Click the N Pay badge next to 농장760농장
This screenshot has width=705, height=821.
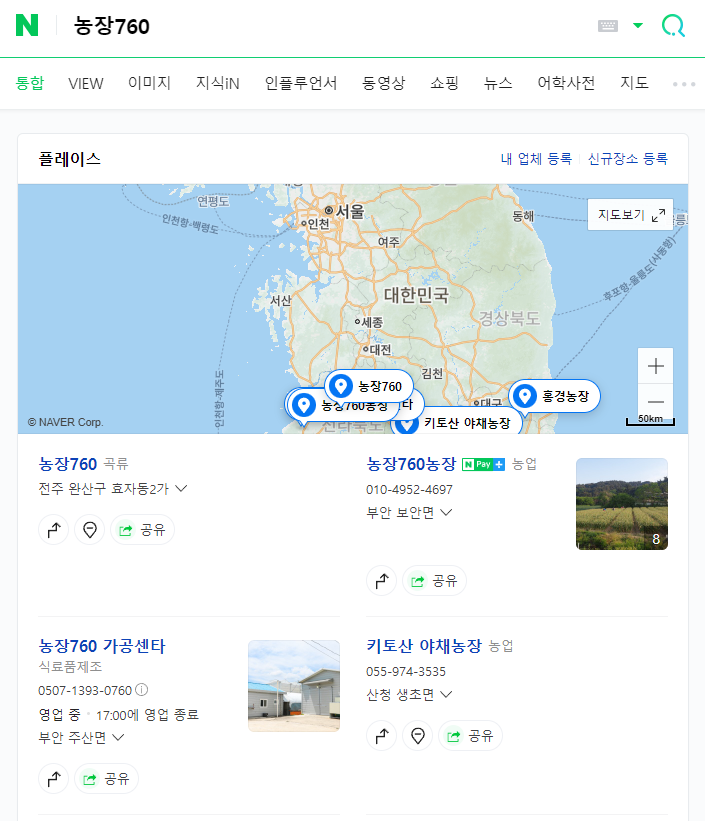[x=483, y=464]
